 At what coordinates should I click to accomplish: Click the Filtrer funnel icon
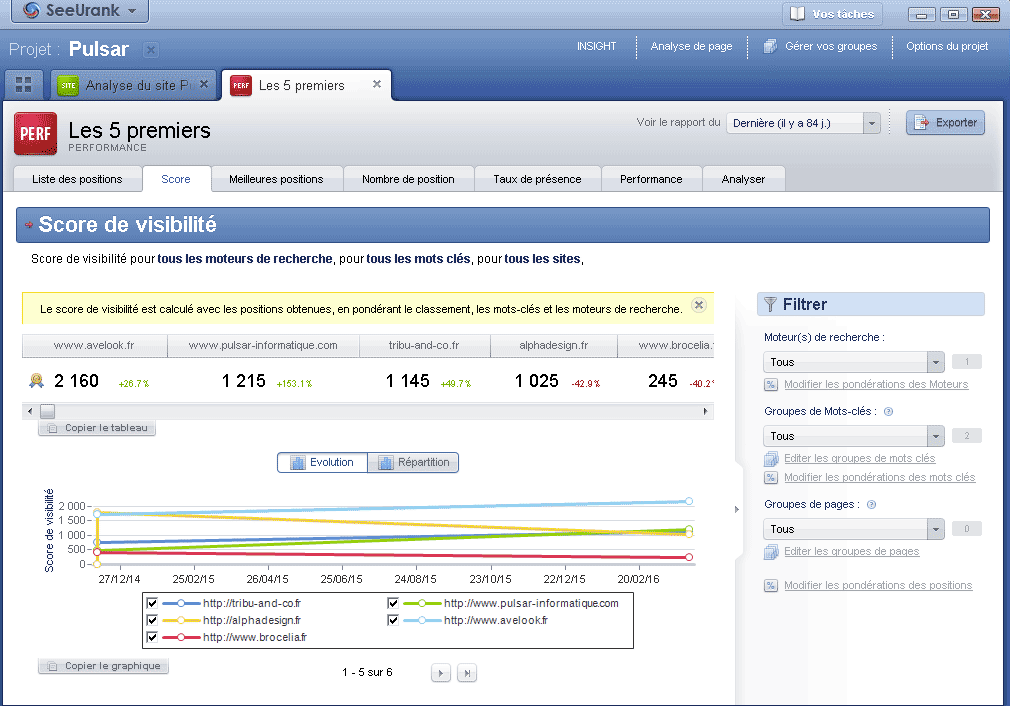pos(770,304)
